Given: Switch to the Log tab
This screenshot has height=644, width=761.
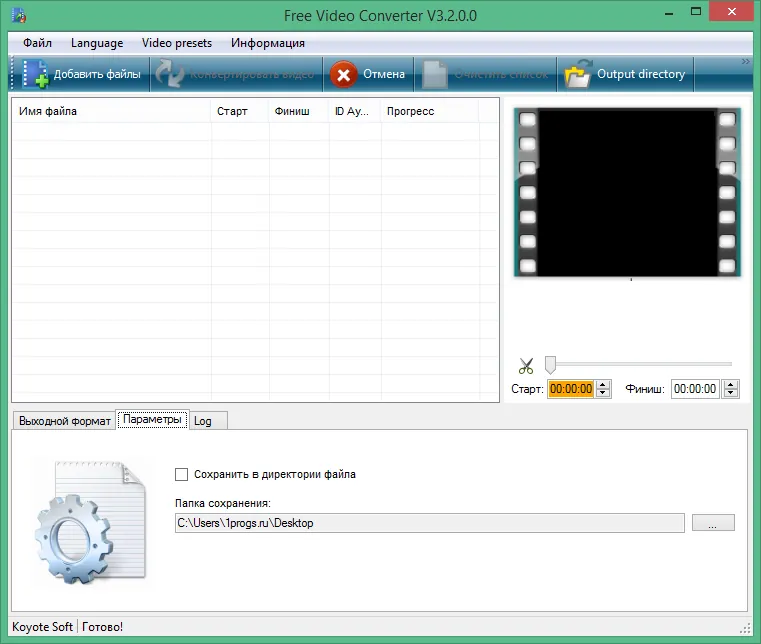Looking at the screenshot, I should click(x=208, y=421).
